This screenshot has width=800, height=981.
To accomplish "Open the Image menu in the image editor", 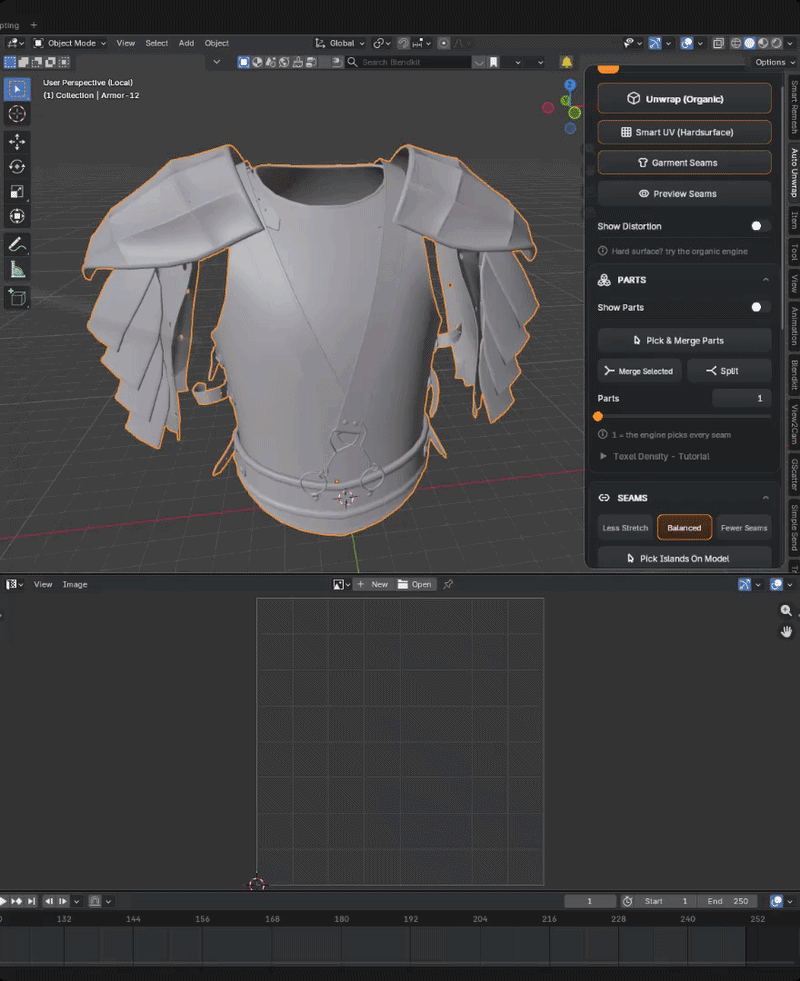I will tap(74, 584).
